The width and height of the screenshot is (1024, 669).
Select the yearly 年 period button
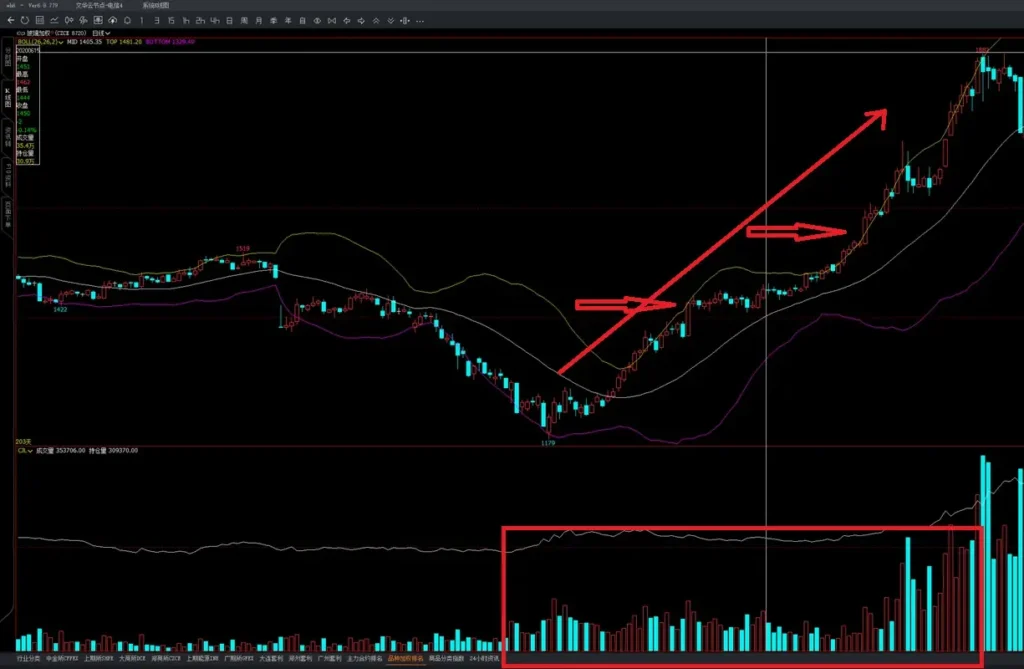(288, 21)
